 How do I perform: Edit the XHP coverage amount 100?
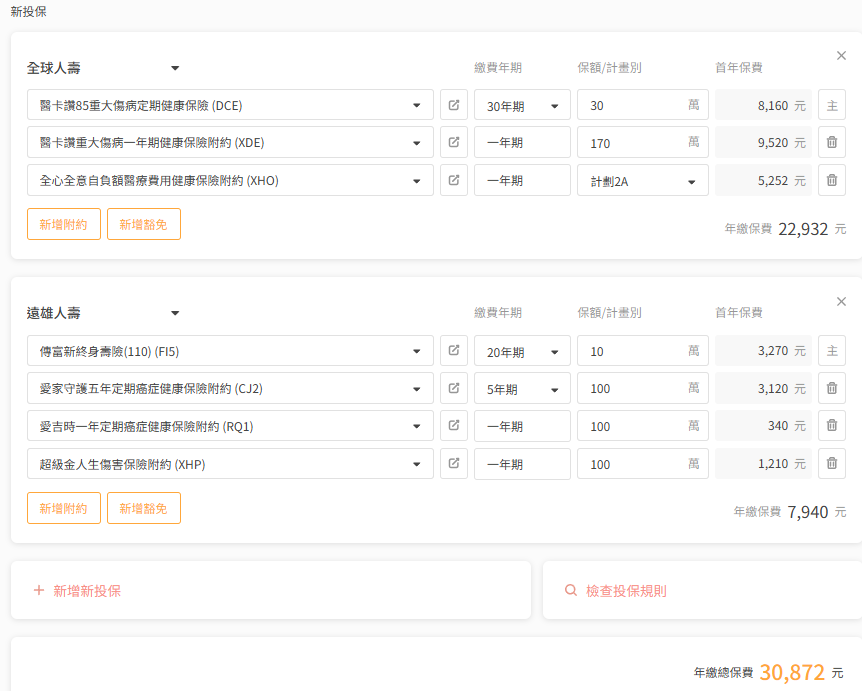(x=643, y=463)
